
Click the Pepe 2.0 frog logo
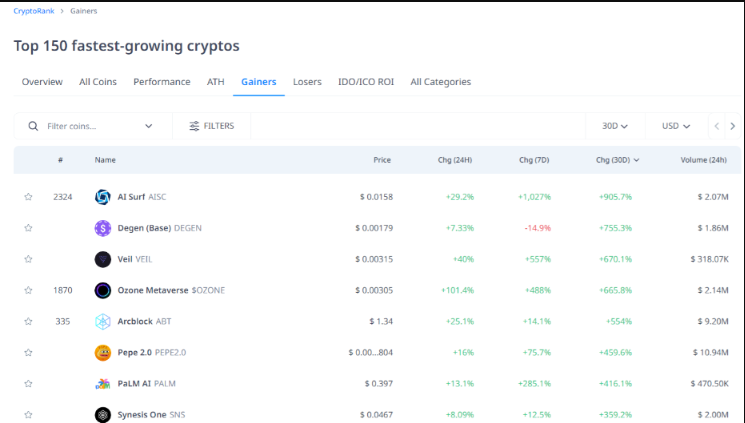[x=103, y=353]
